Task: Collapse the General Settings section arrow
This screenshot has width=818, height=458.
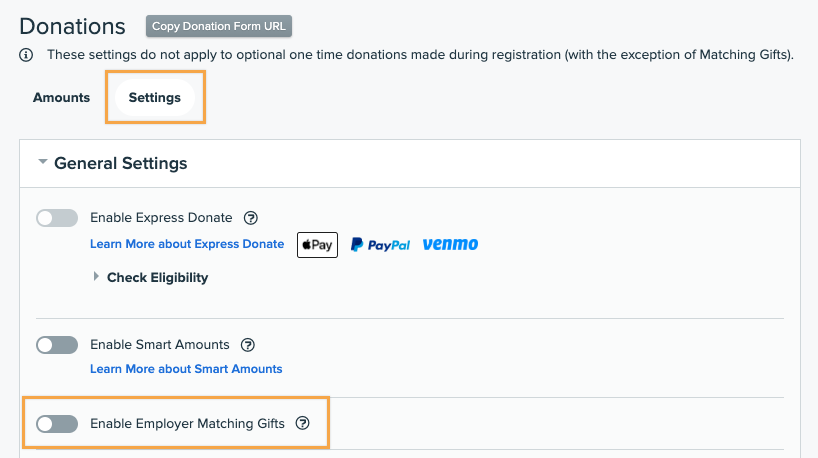Action: pos(43,162)
